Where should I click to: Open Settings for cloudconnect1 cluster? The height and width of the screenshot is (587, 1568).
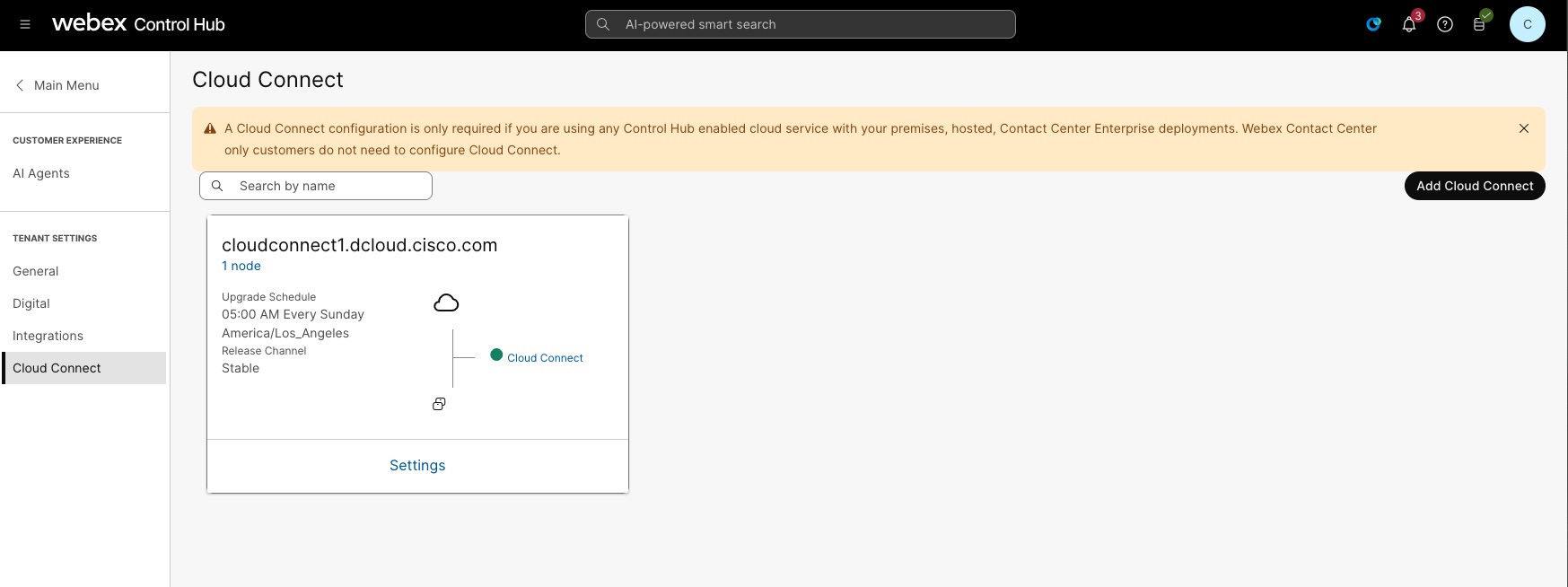click(x=417, y=465)
